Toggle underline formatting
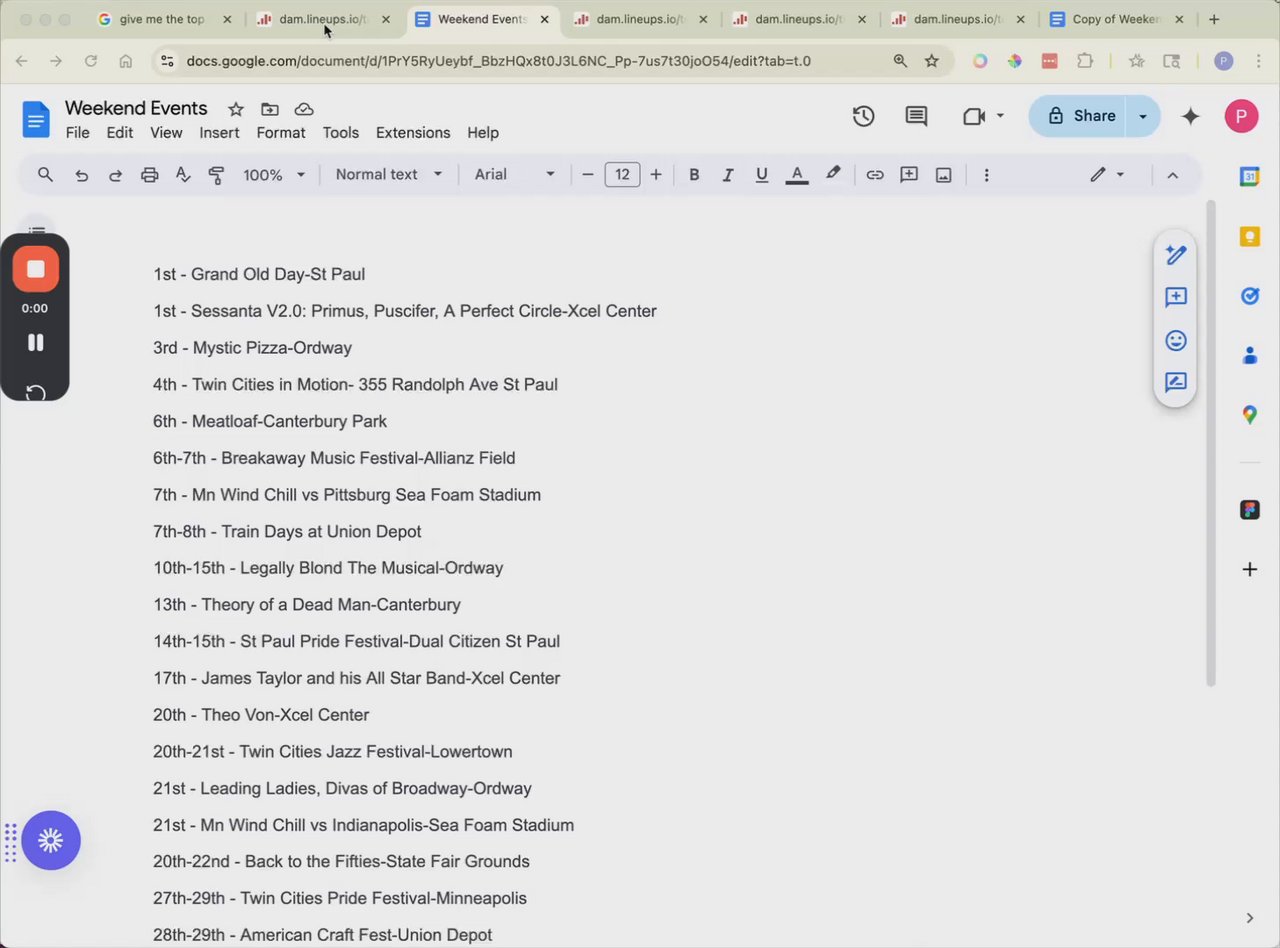 [762, 175]
